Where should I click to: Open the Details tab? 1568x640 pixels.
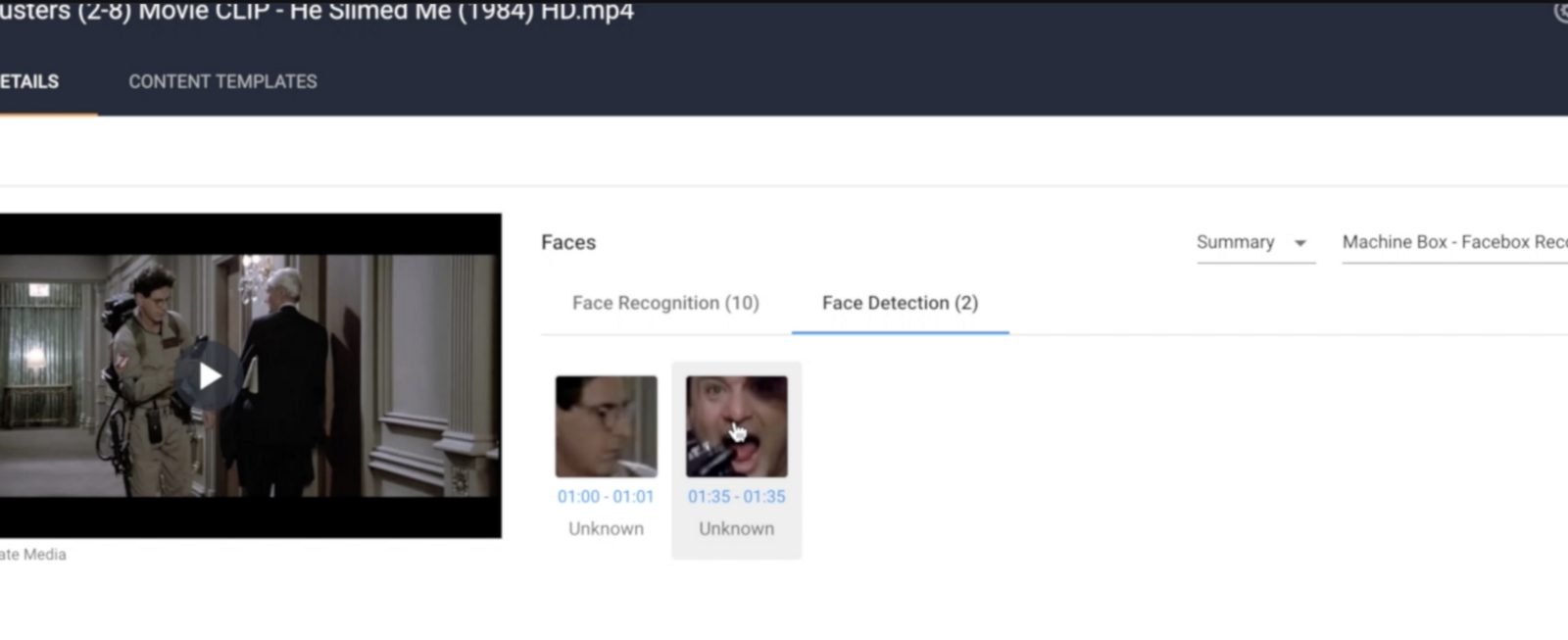[x=29, y=81]
